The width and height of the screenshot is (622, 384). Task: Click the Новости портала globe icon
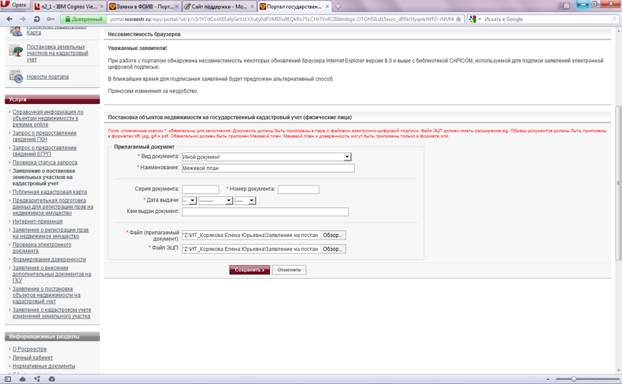click(16, 77)
